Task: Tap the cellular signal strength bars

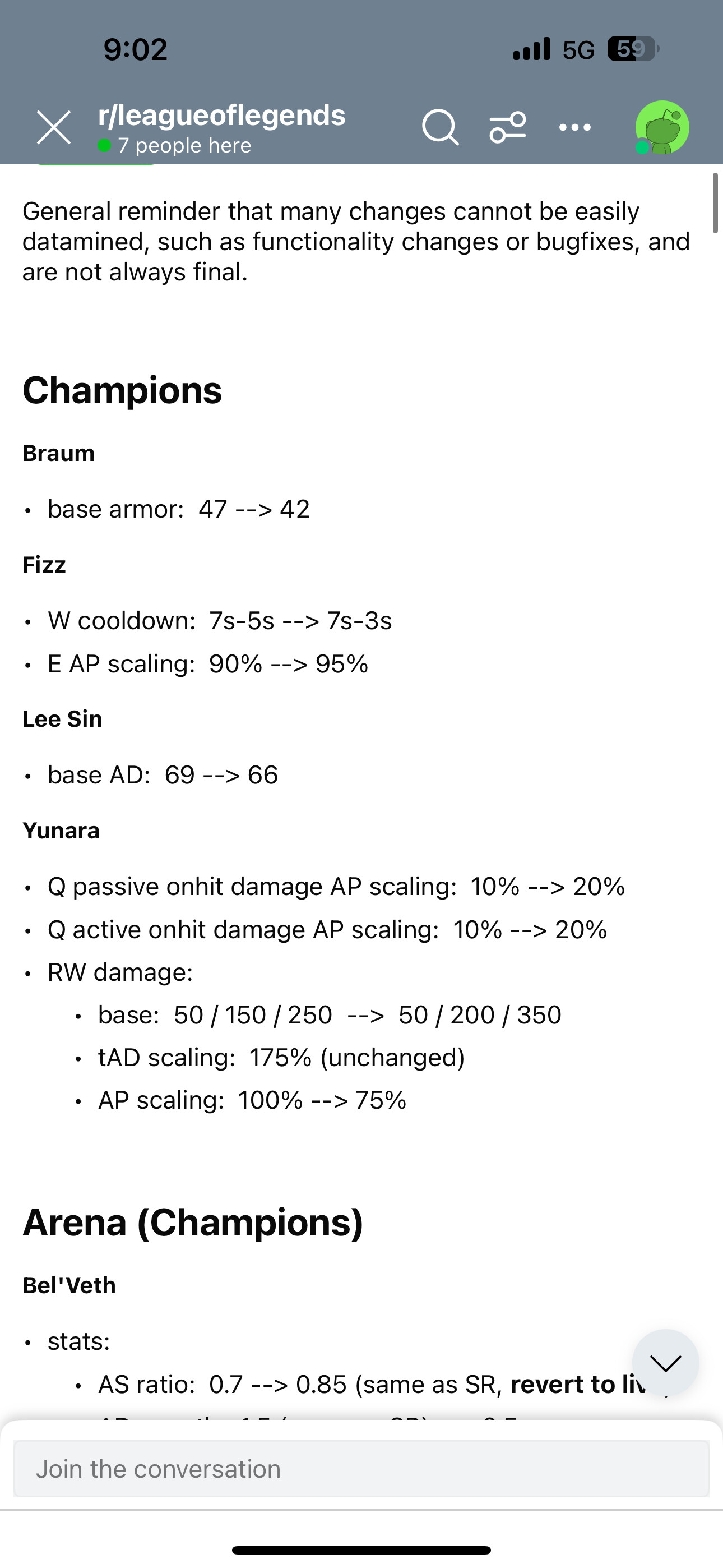Action: tap(531, 49)
